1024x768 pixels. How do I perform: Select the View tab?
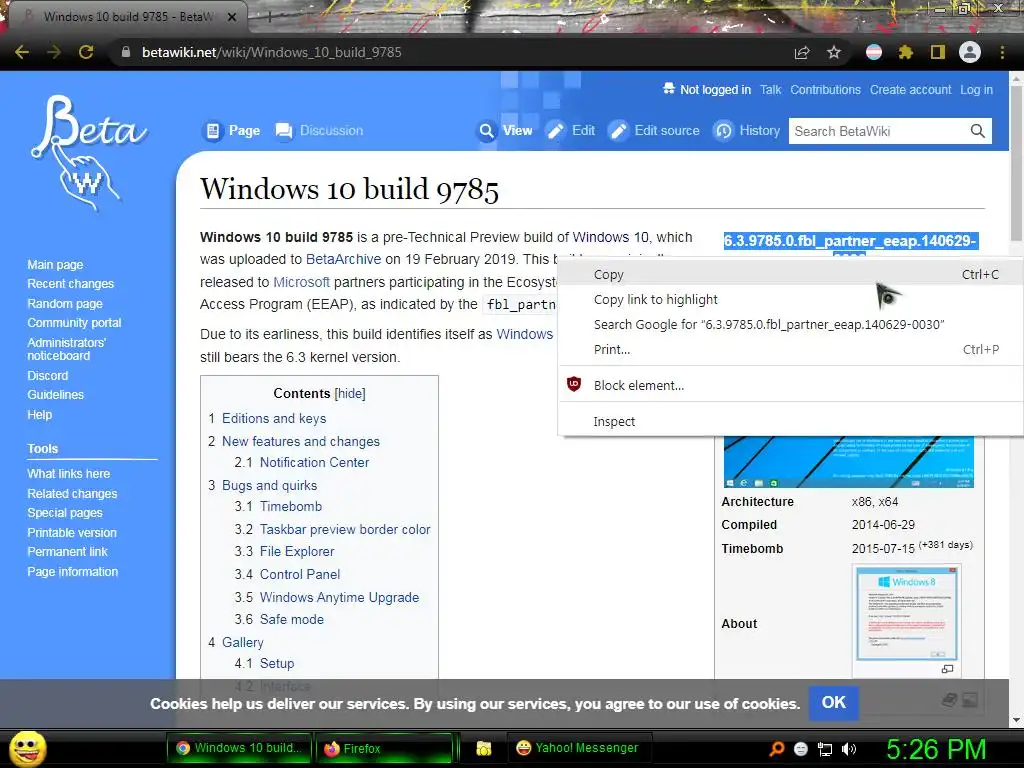[505, 131]
